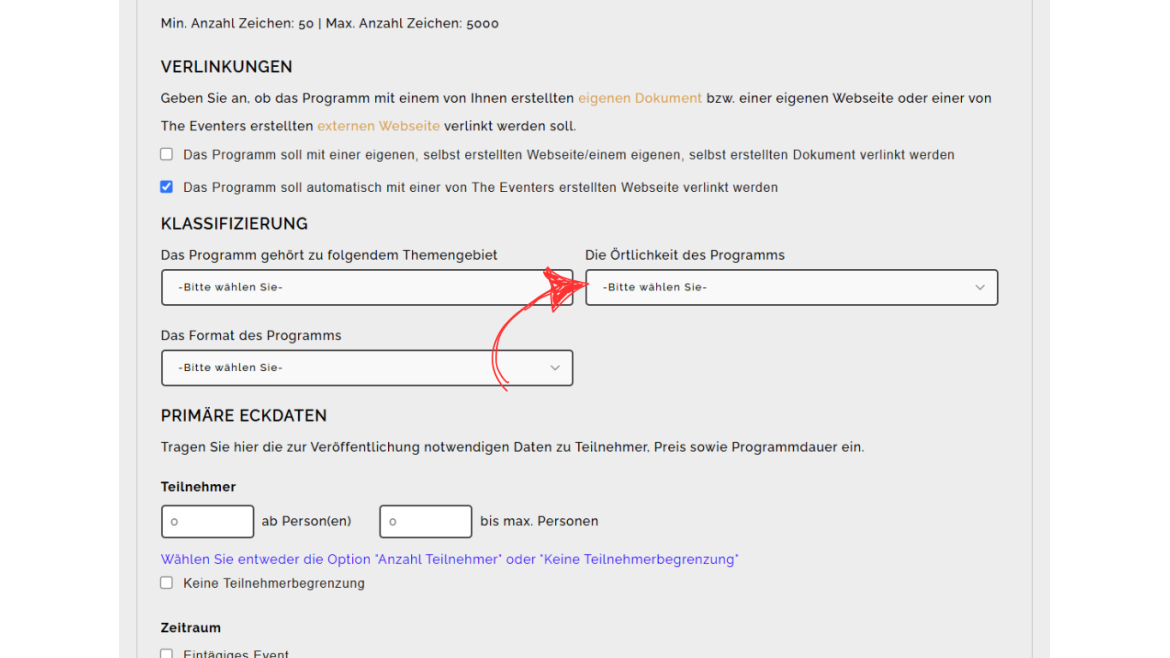Open the Örtlichkeit des Programms dropdown

click(792, 287)
